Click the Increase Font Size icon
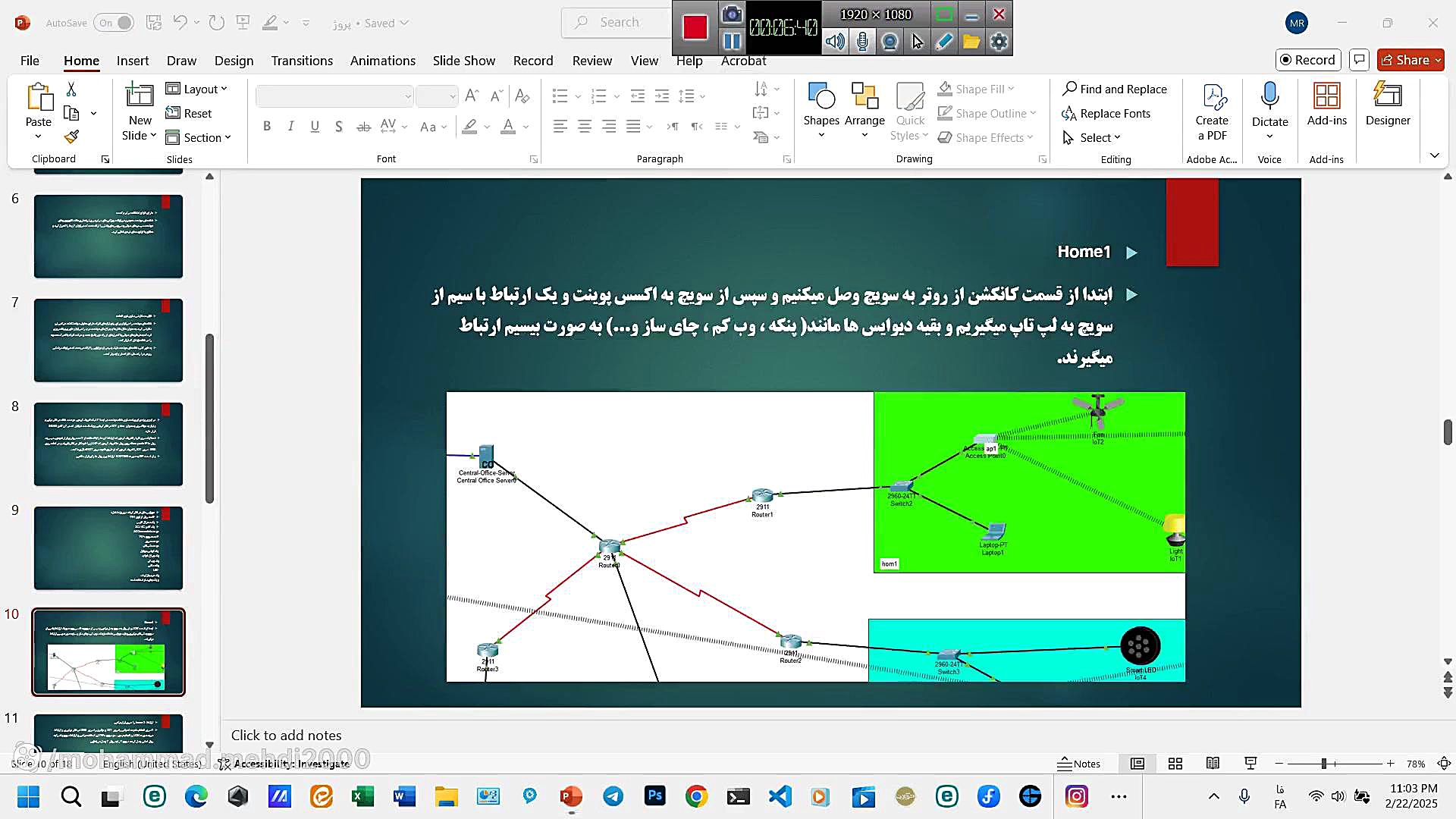The image size is (1456, 819). tap(472, 96)
